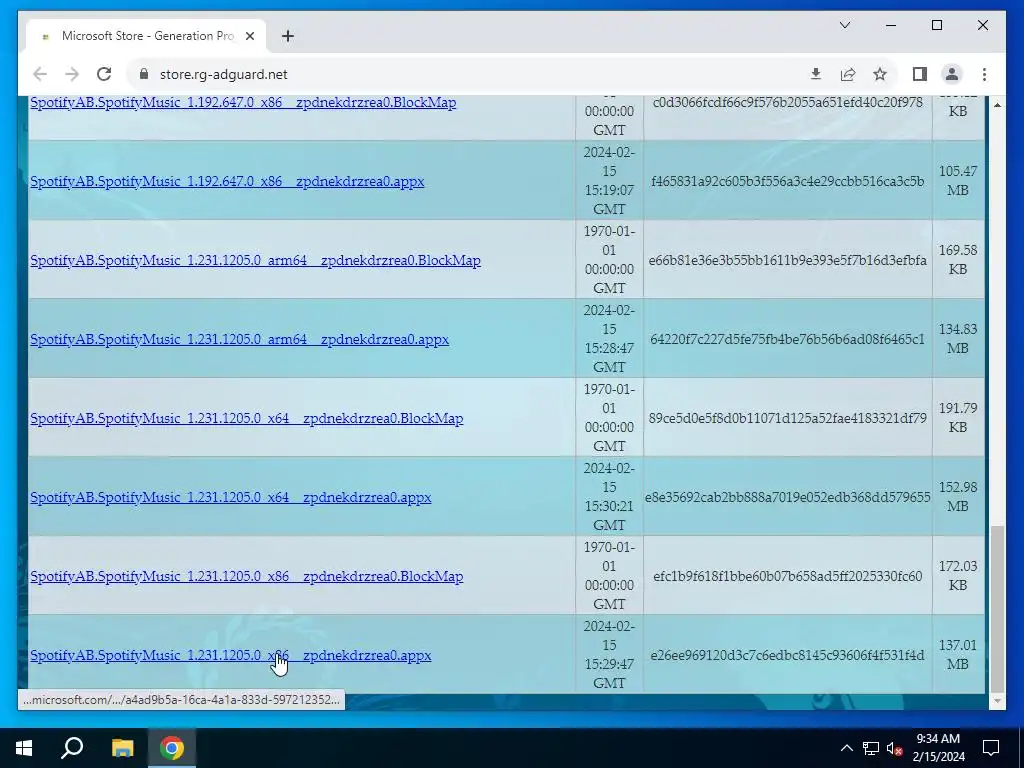Click the date cell 2024-02-15 15:29:47 GMT
This screenshot has width=1024, height=768.
tap(609, 655)
